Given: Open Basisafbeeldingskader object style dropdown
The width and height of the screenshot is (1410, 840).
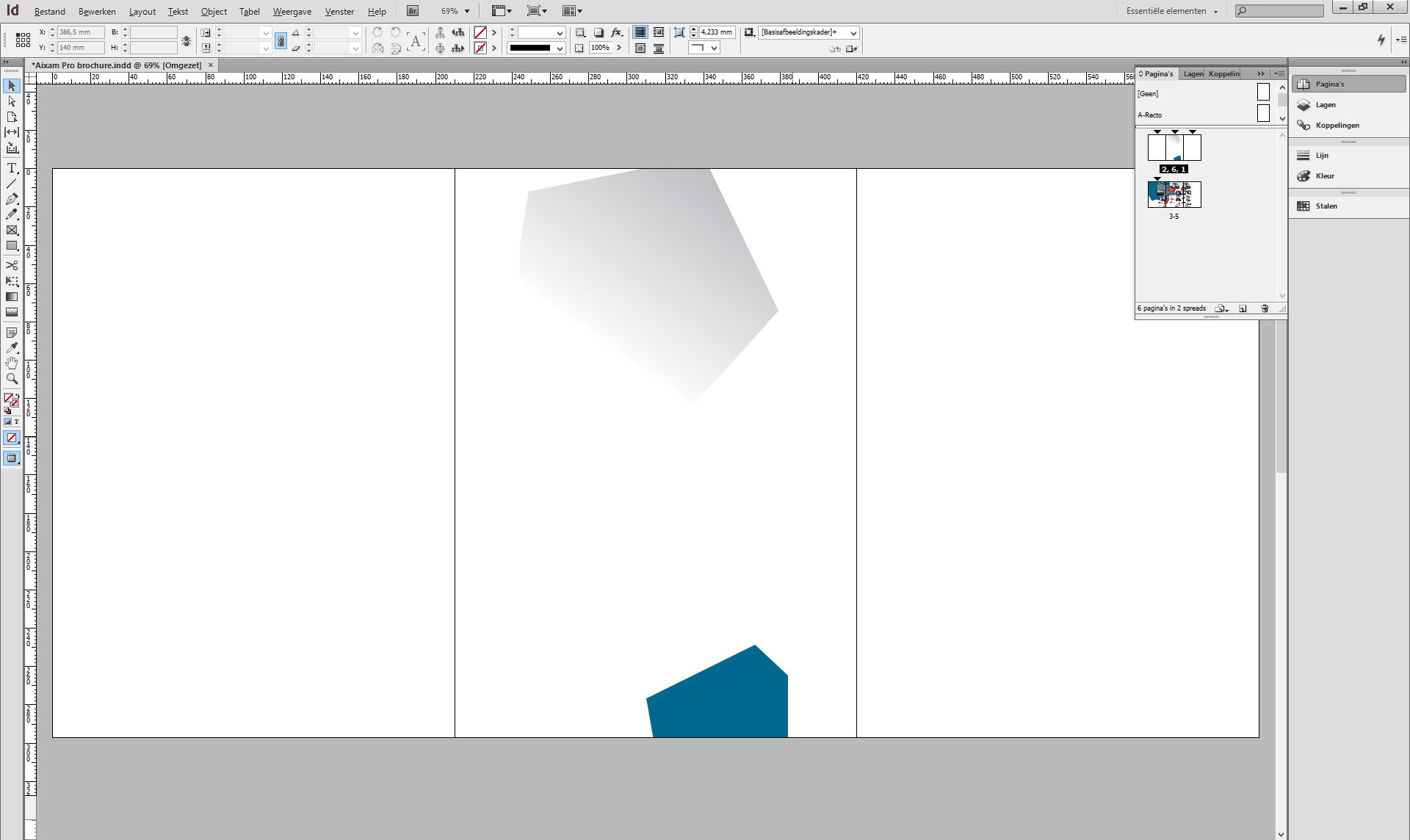Looking at the screenshot, I should coord(853,32).
